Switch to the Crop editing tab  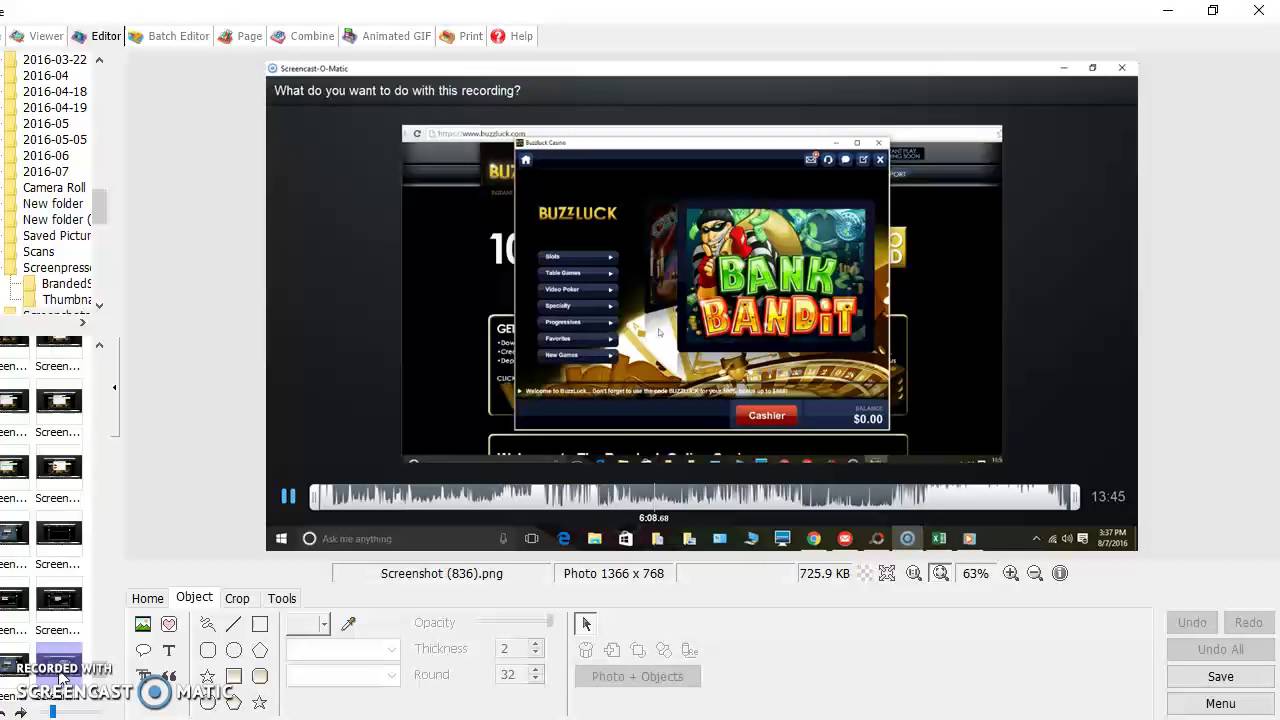coord(237,598)
